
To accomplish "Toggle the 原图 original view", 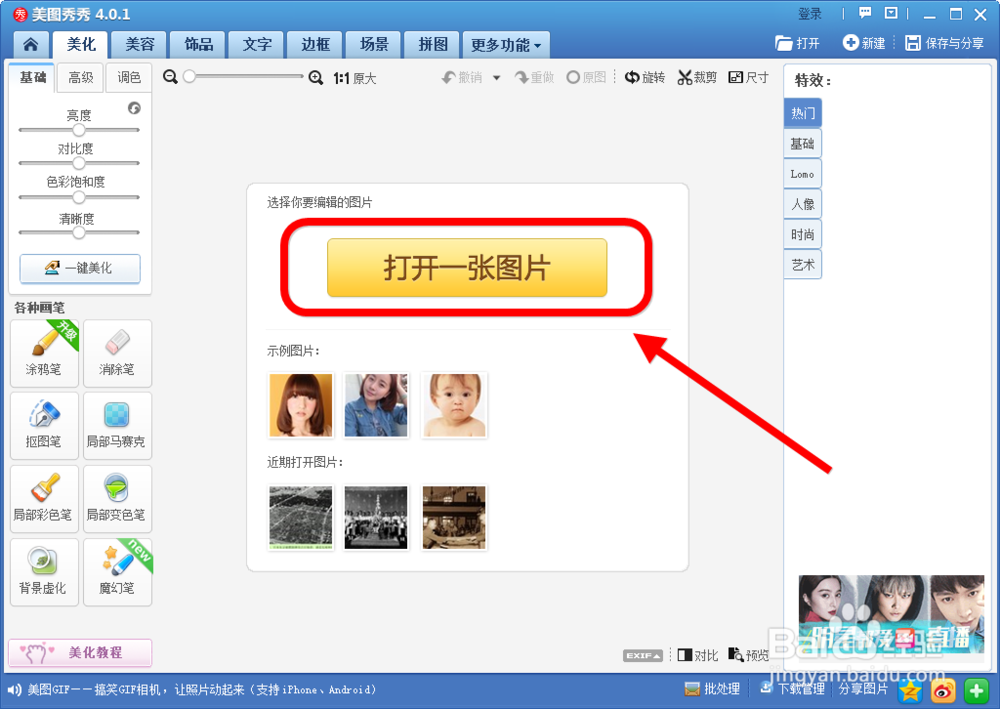I will [586, 78].
